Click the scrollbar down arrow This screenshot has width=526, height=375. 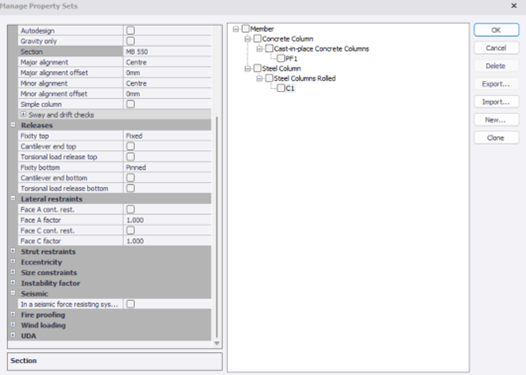(217, 343)
